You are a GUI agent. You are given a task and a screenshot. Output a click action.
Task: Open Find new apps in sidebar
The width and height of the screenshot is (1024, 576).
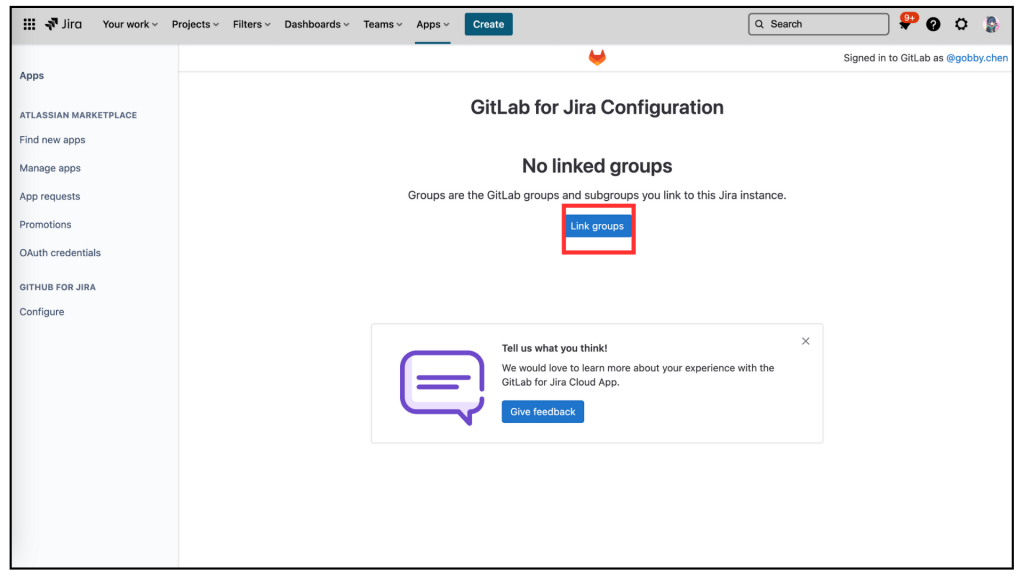[x=52, y=140]
